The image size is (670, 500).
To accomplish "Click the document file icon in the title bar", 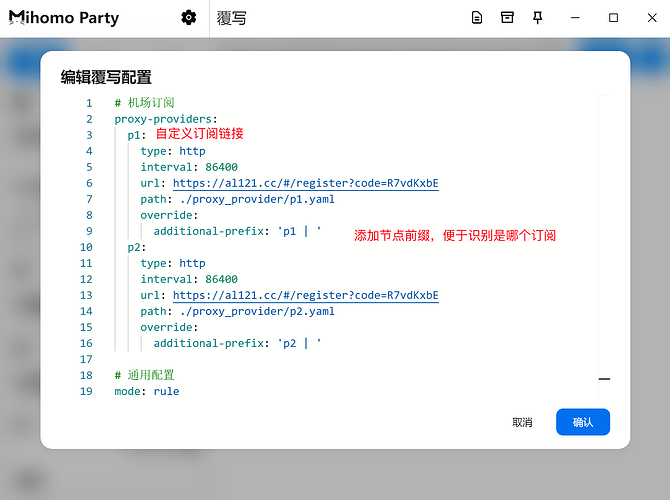I will 477,18.
